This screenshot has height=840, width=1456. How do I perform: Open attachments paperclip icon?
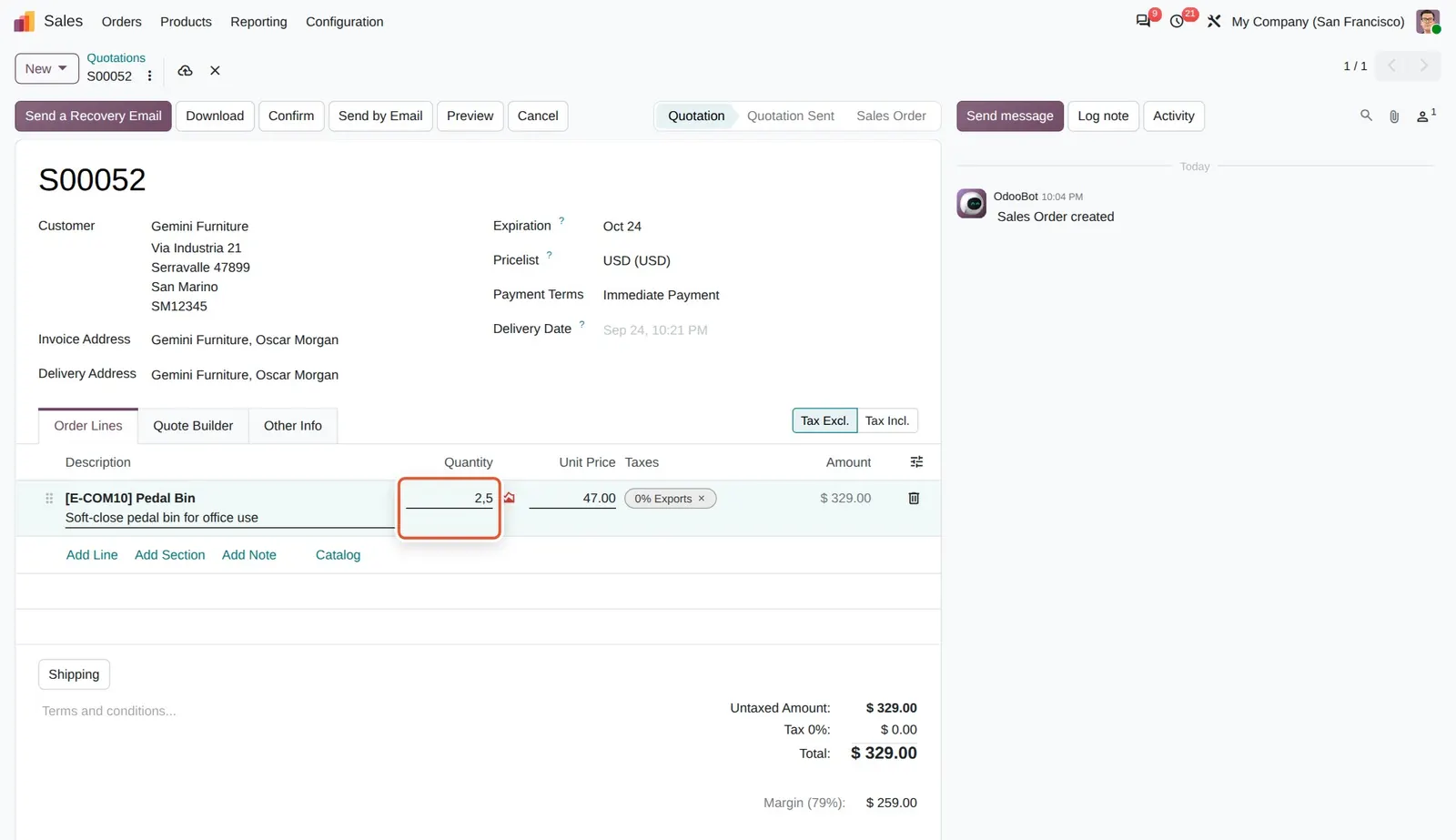point(1394,116)
